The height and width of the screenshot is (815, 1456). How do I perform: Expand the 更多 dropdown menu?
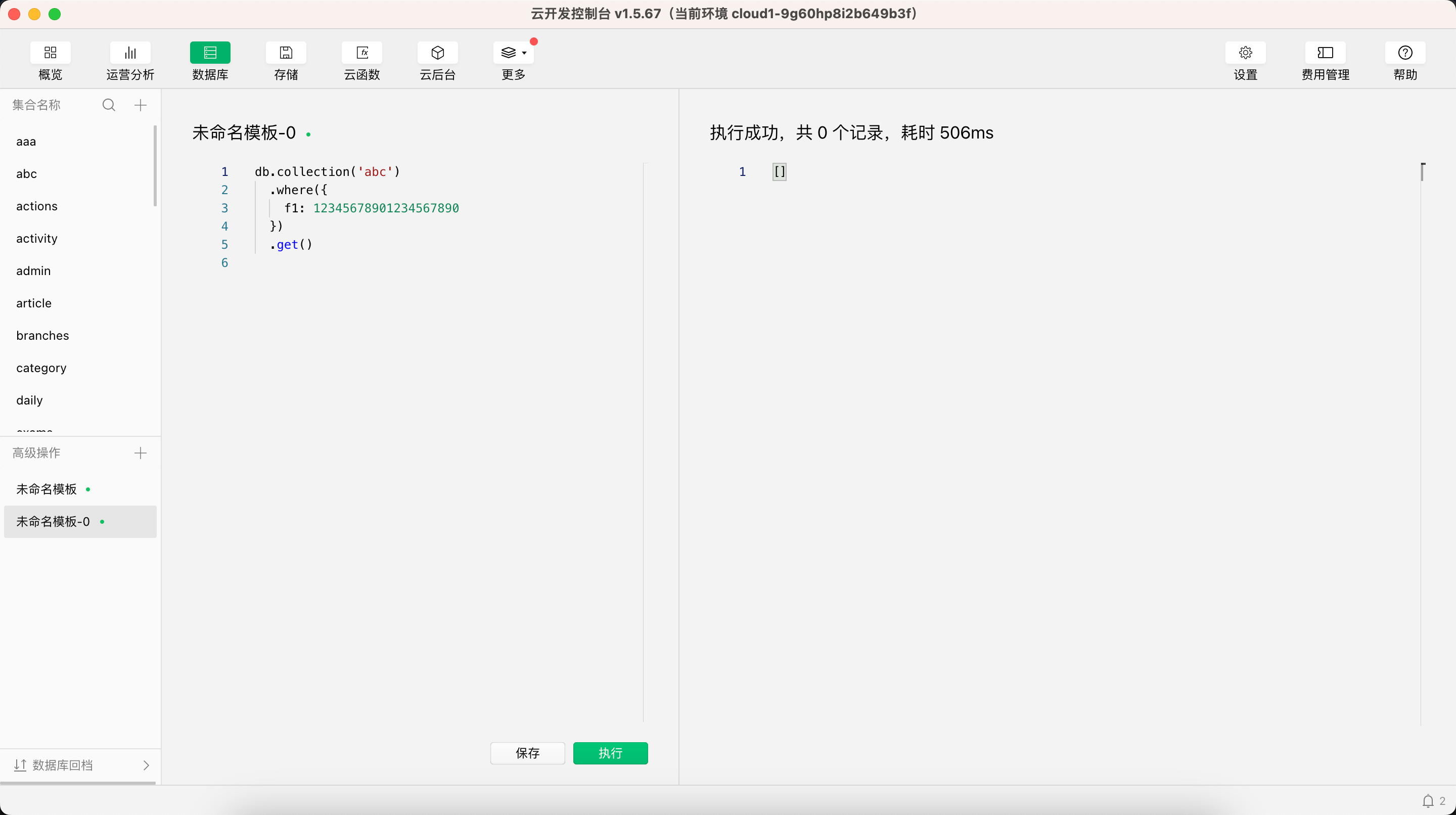point(513,53)
